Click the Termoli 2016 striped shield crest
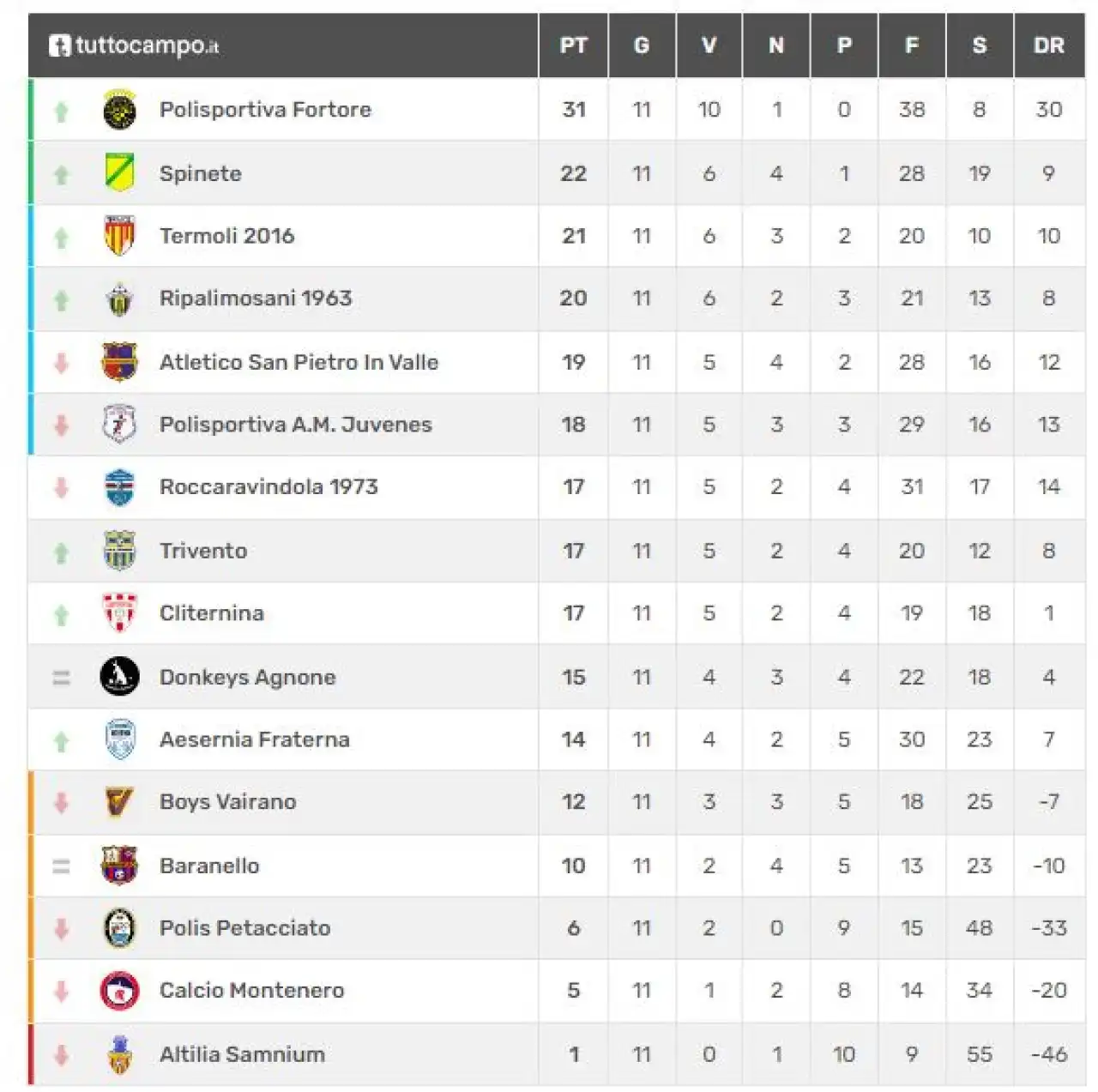1098x1092 pixels. tap(119, 236)
